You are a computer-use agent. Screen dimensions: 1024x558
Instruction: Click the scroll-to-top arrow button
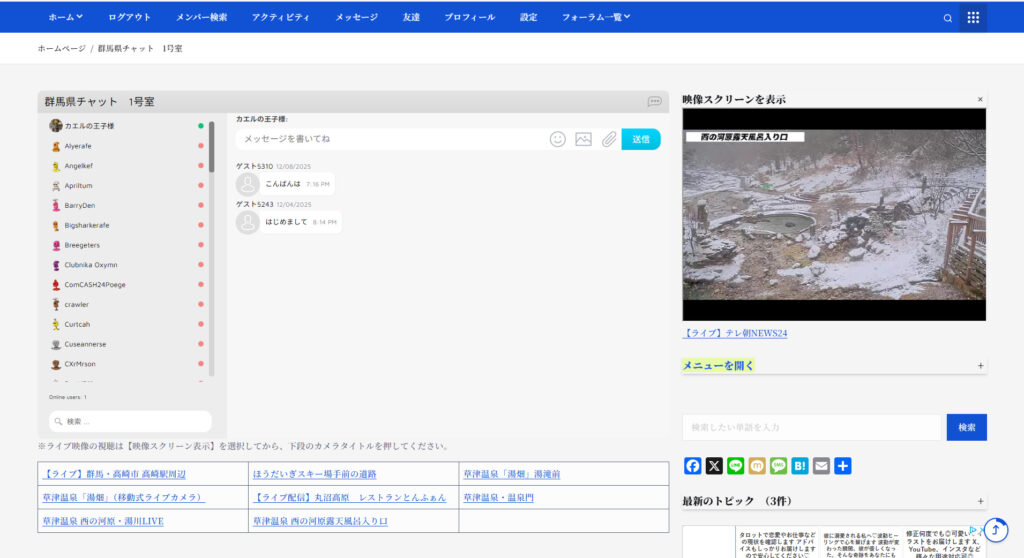[996, 530]
